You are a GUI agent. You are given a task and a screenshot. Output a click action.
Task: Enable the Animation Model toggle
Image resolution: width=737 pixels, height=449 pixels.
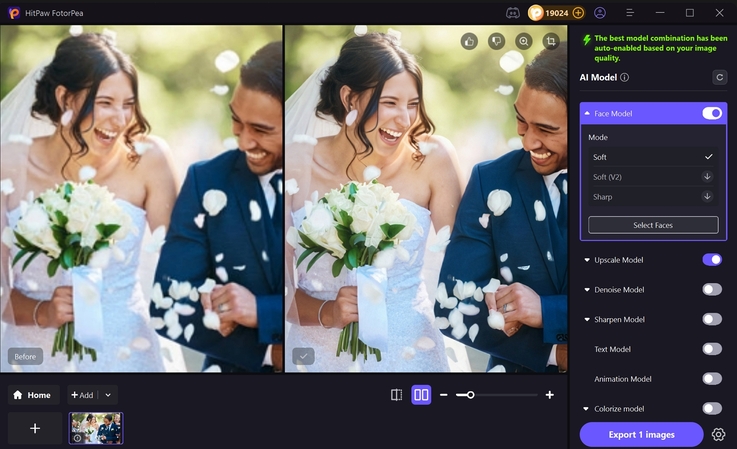pos(712,378)
